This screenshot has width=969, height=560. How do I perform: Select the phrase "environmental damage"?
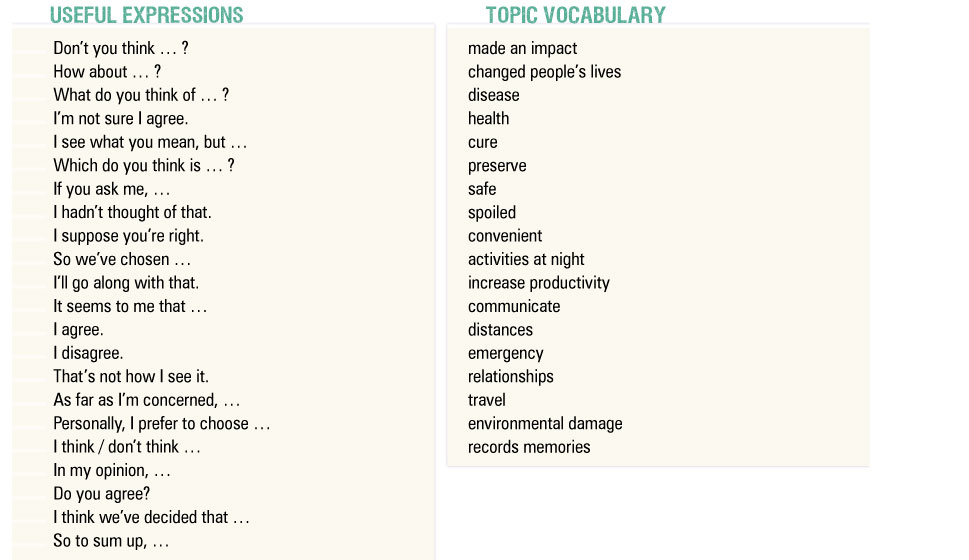click(545, 424)
